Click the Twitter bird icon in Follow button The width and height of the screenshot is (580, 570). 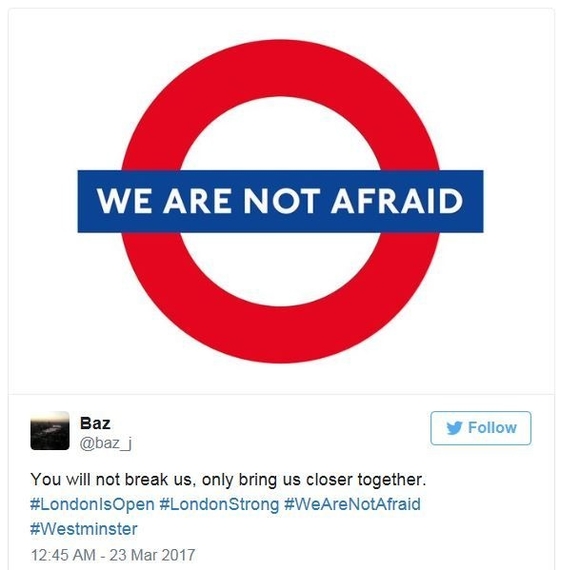(x=454, y=428)
